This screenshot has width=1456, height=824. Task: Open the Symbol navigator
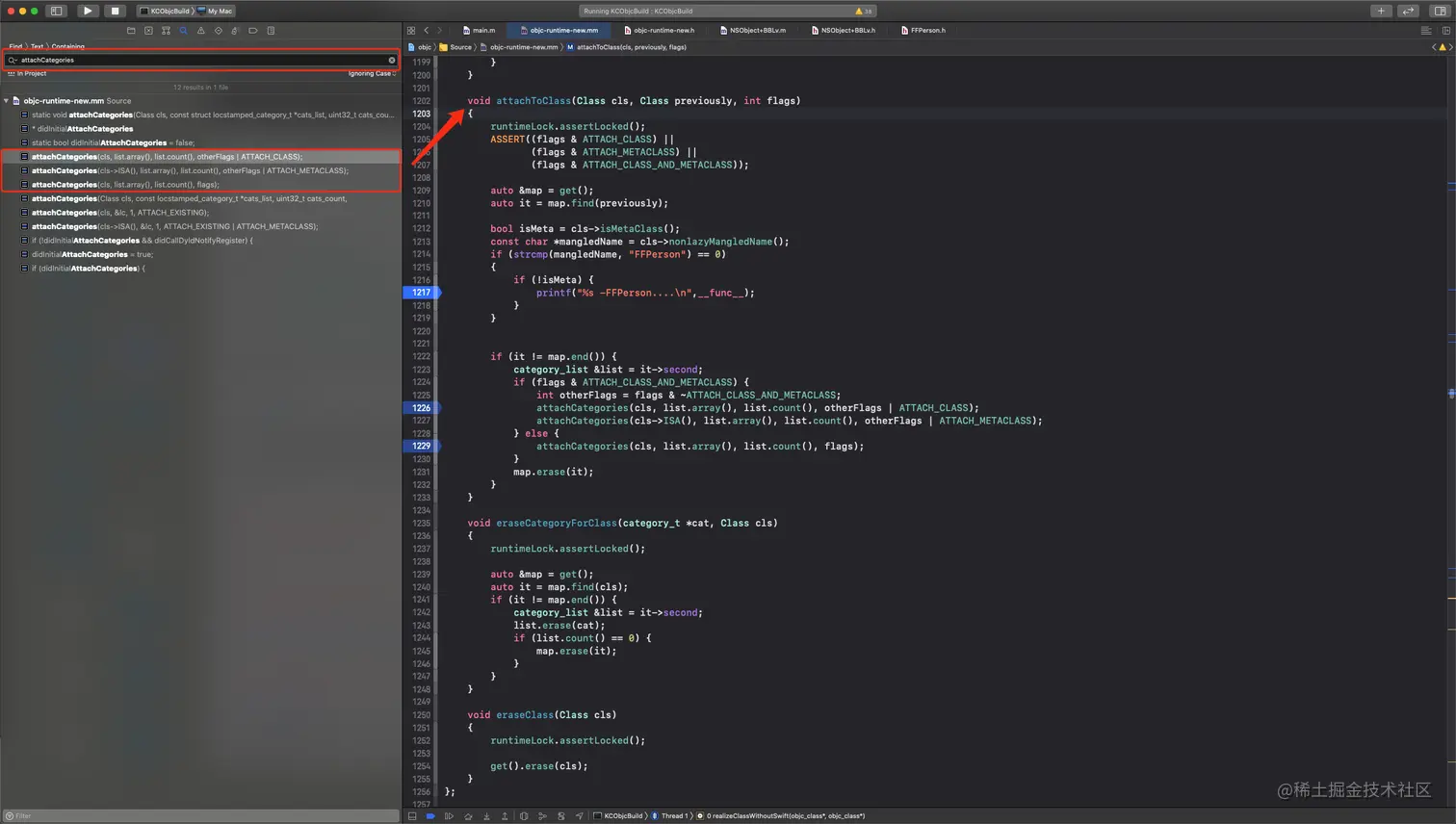[166, 31]
